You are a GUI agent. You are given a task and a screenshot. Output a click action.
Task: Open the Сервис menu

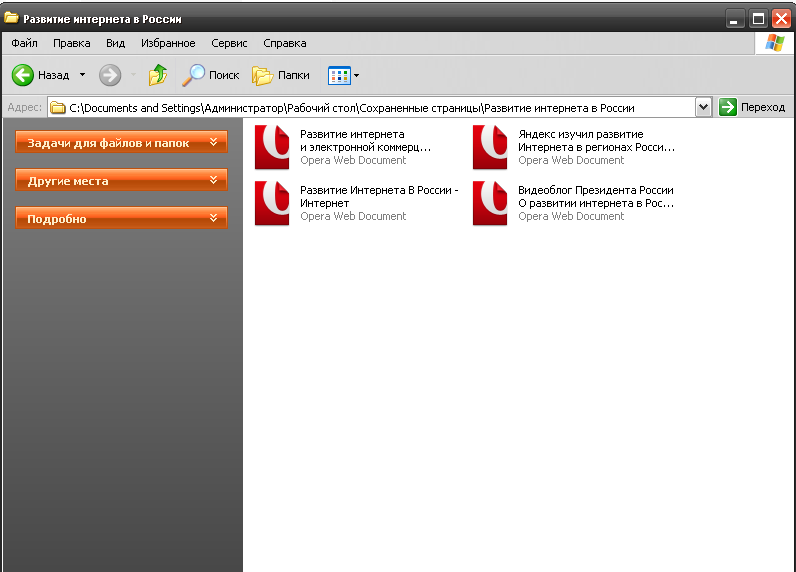[229, 43]
